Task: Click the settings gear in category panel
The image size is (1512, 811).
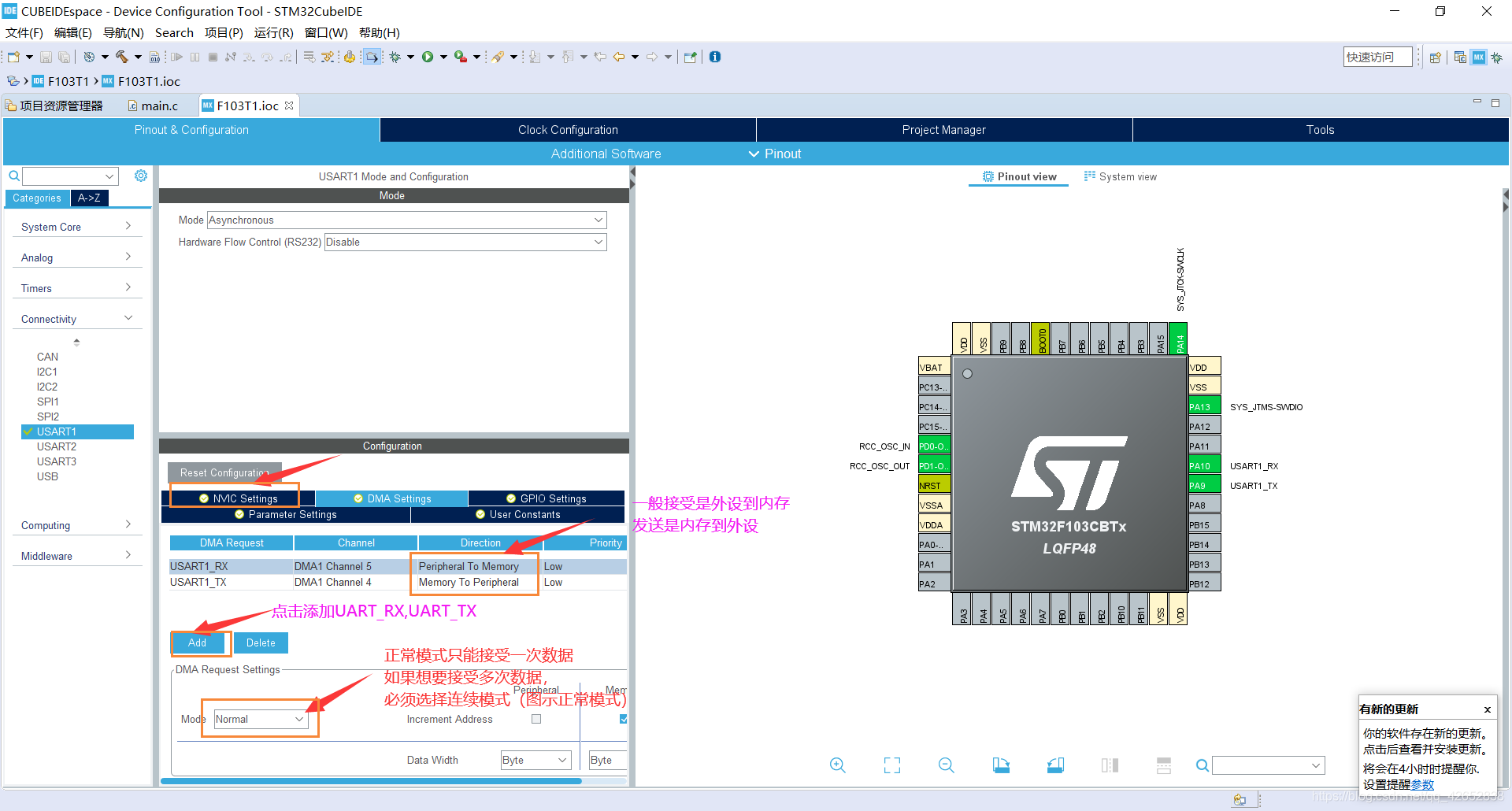Action: 141,176
